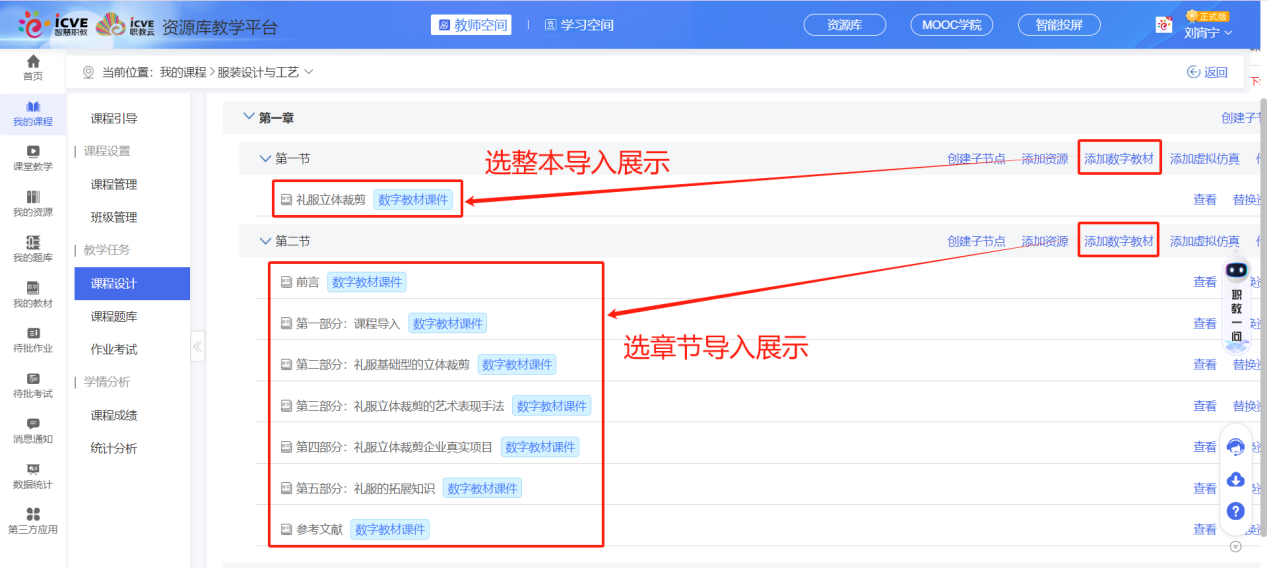Open 第三方应用 apps icon
This screenshot has width=1267, height=568.
coord(33,515)
